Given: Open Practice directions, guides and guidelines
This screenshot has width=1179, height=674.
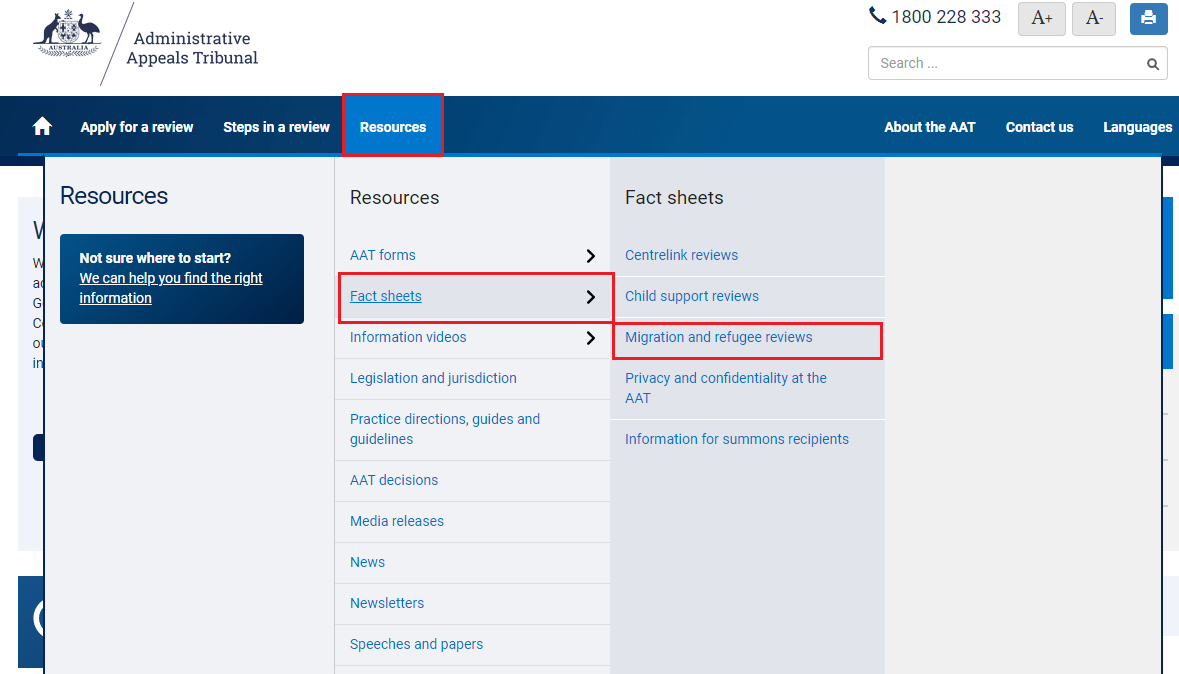Looking at the screenshot, I should (445, 429).
